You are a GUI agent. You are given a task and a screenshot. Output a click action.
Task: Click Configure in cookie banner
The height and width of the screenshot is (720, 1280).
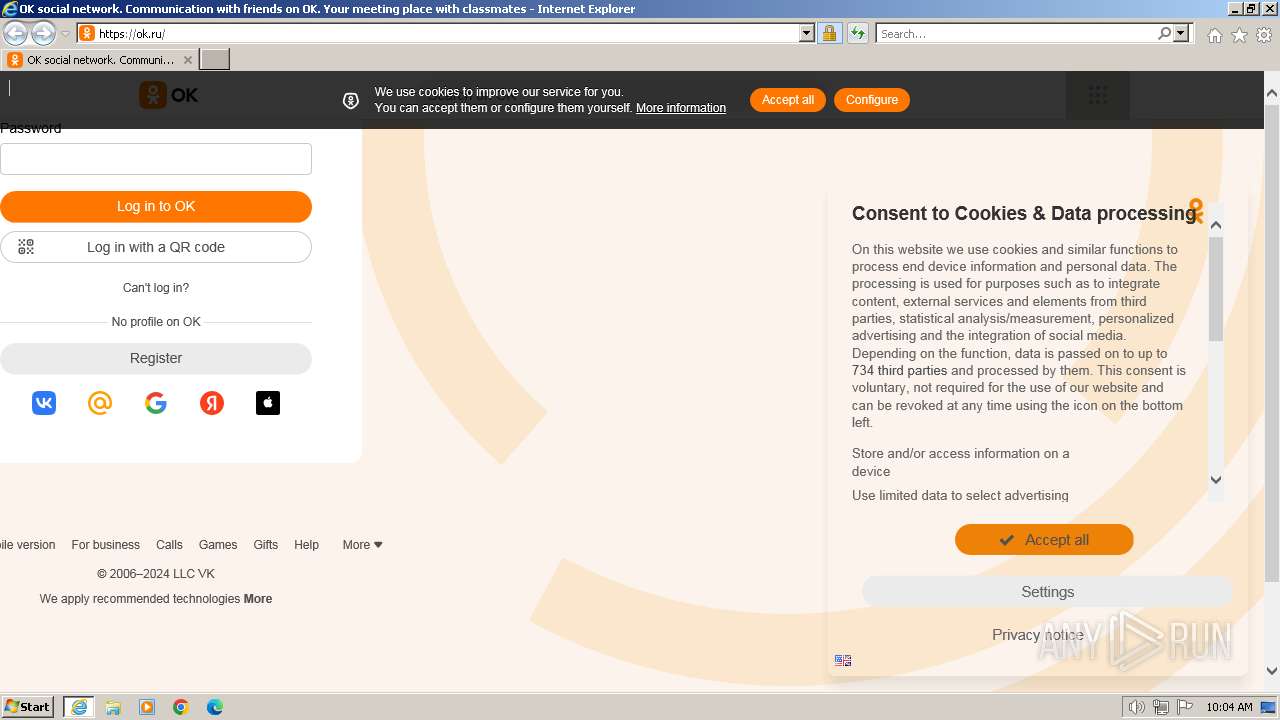(872, 100)
